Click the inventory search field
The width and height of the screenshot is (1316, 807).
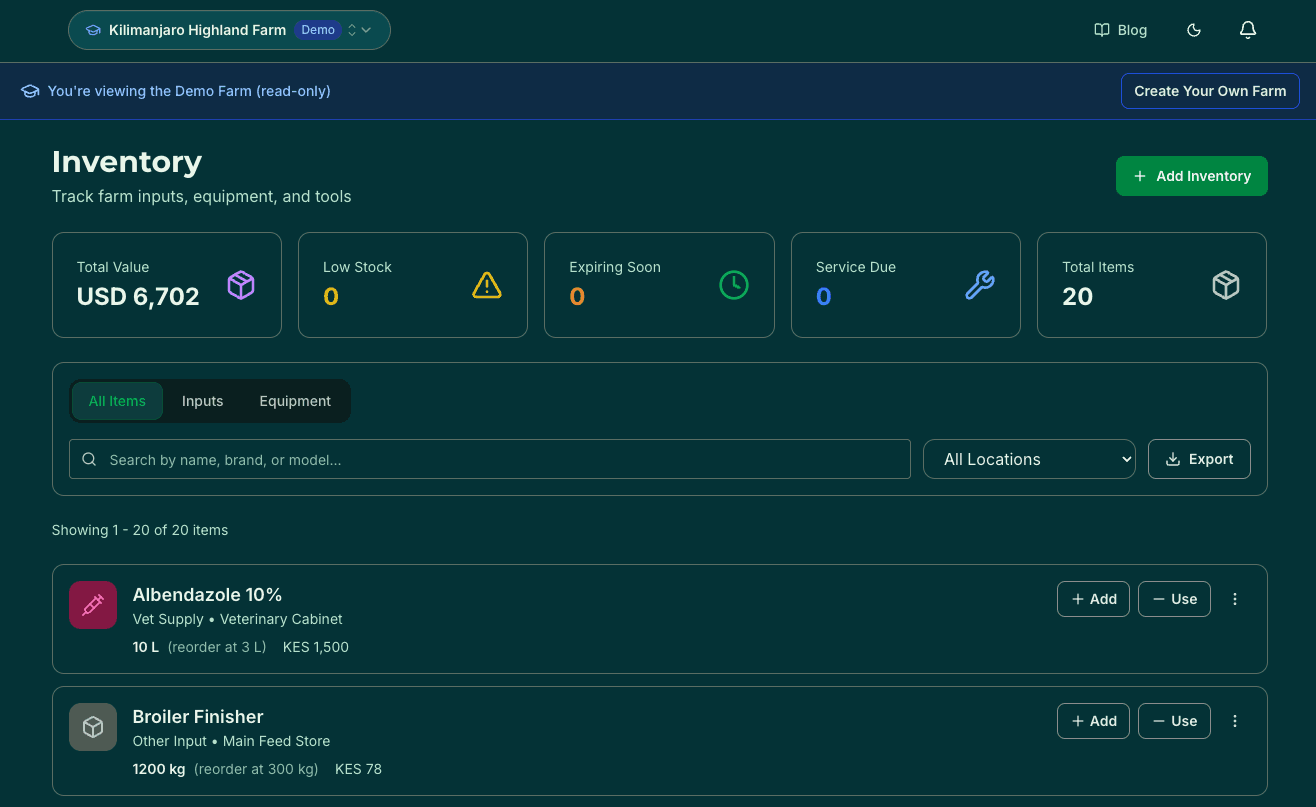tap(490, 459)
